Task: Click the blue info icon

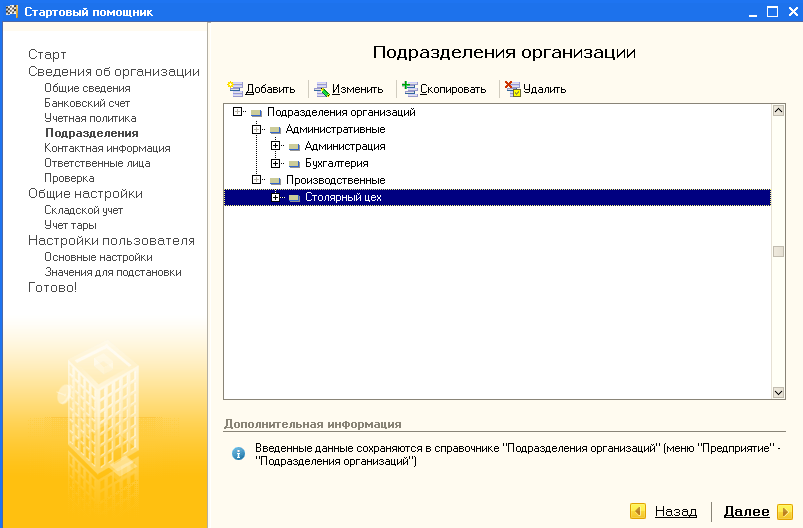Action: click(238, 454)
